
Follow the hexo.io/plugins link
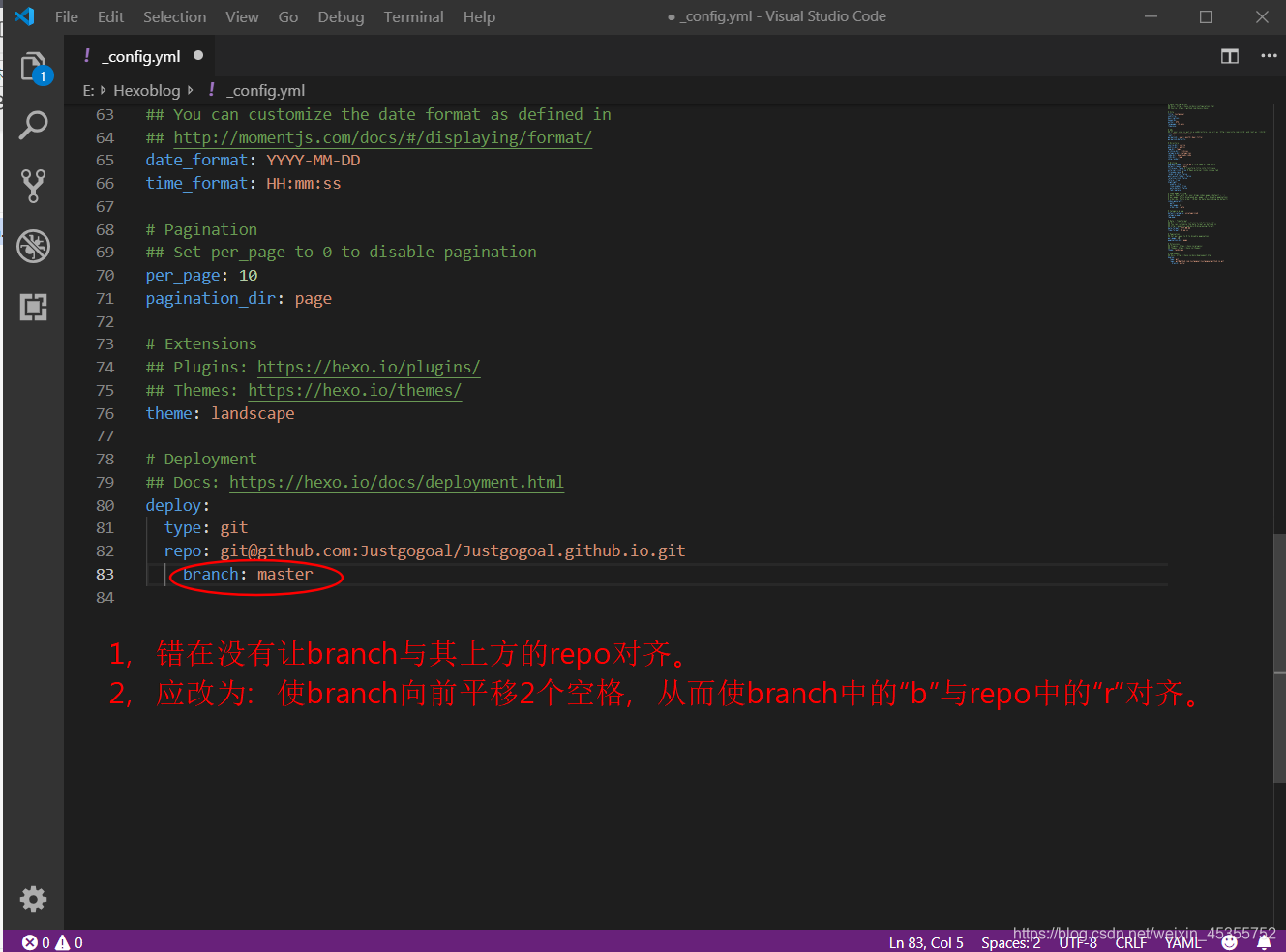tap(369, 367)
